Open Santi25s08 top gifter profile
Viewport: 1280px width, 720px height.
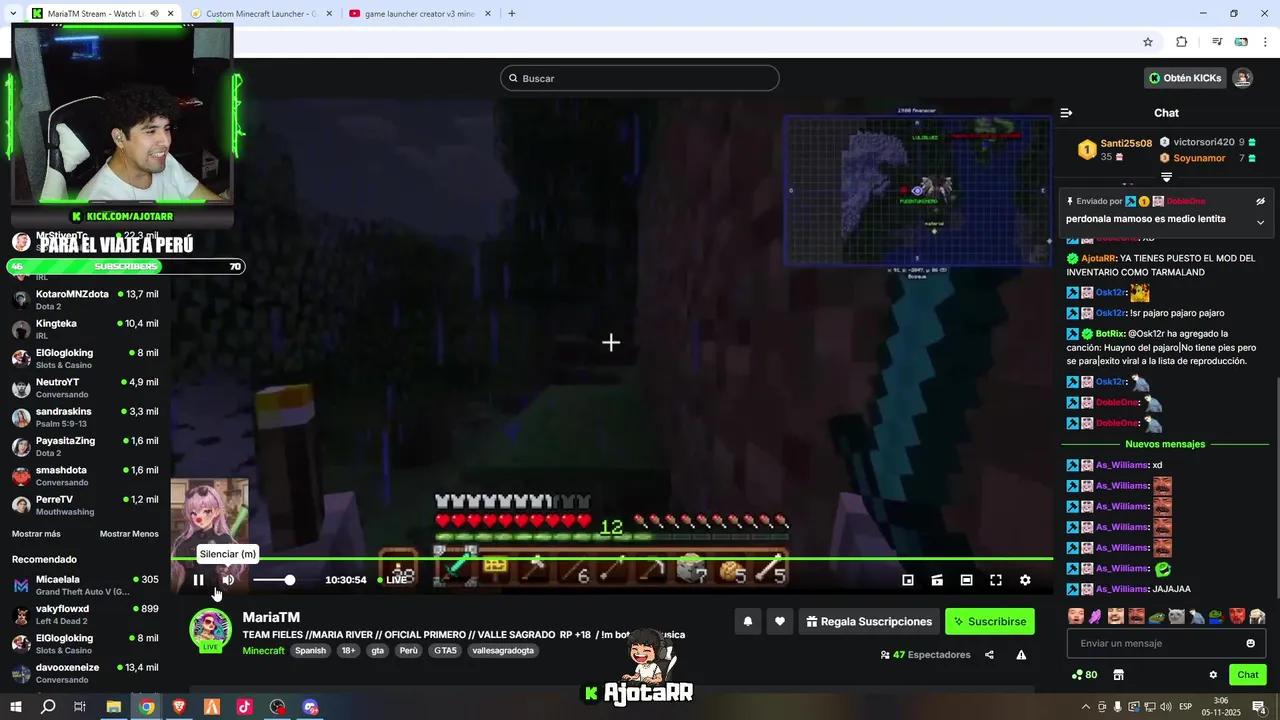1126,143
